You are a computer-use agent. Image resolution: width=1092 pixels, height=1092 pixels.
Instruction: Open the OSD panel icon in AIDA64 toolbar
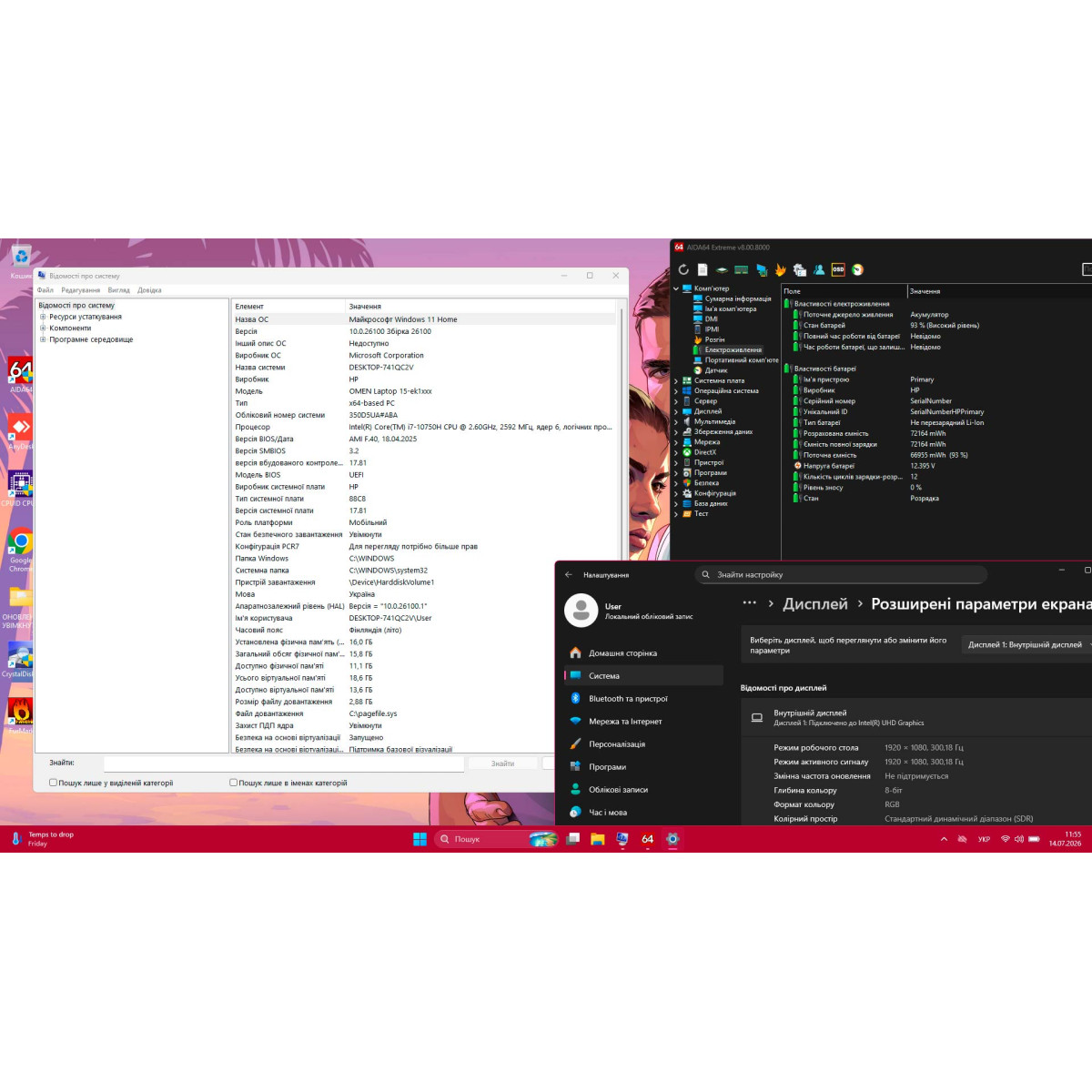click(x=838, y=269)
